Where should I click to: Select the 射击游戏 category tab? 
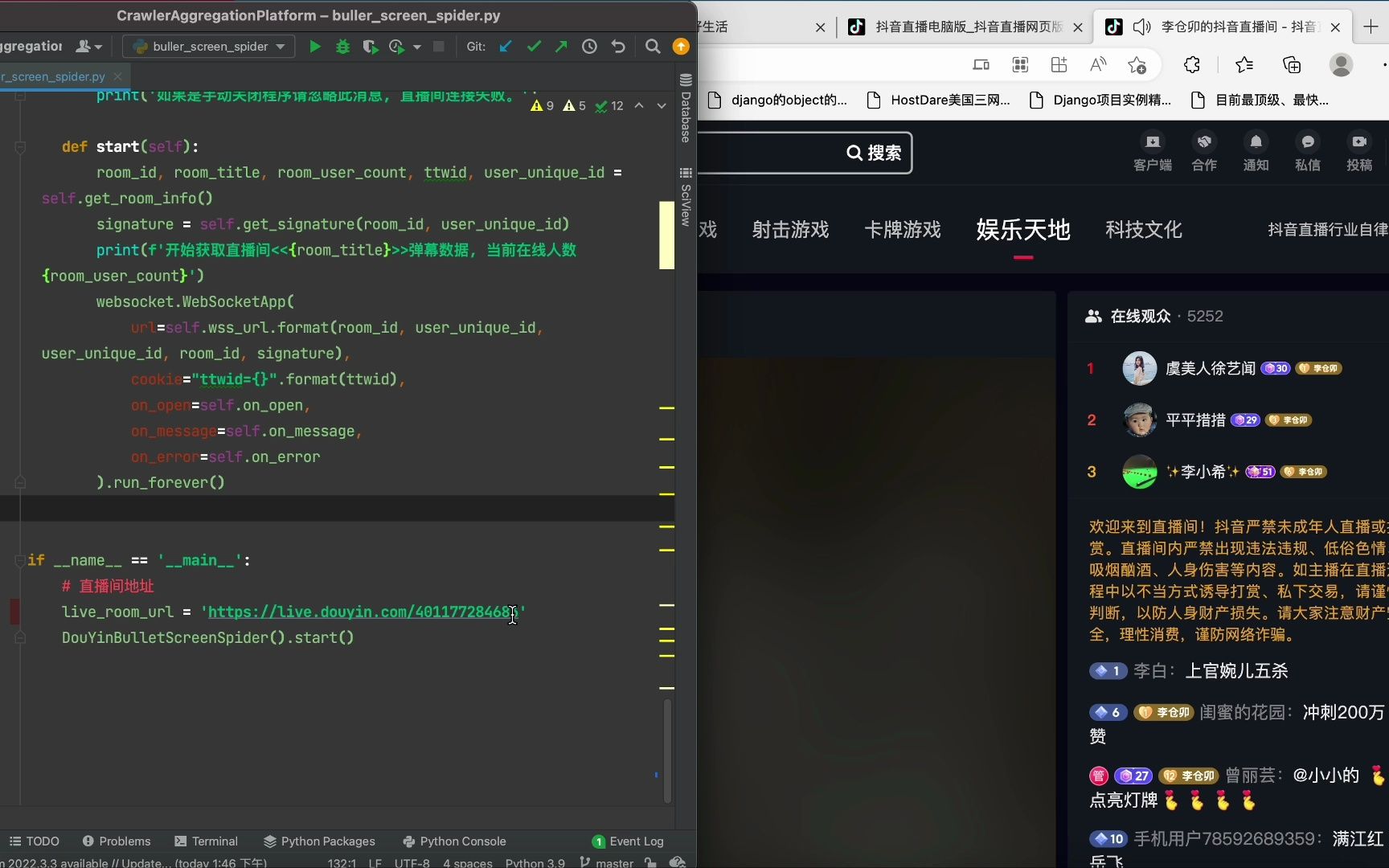[x=790, y=230]
